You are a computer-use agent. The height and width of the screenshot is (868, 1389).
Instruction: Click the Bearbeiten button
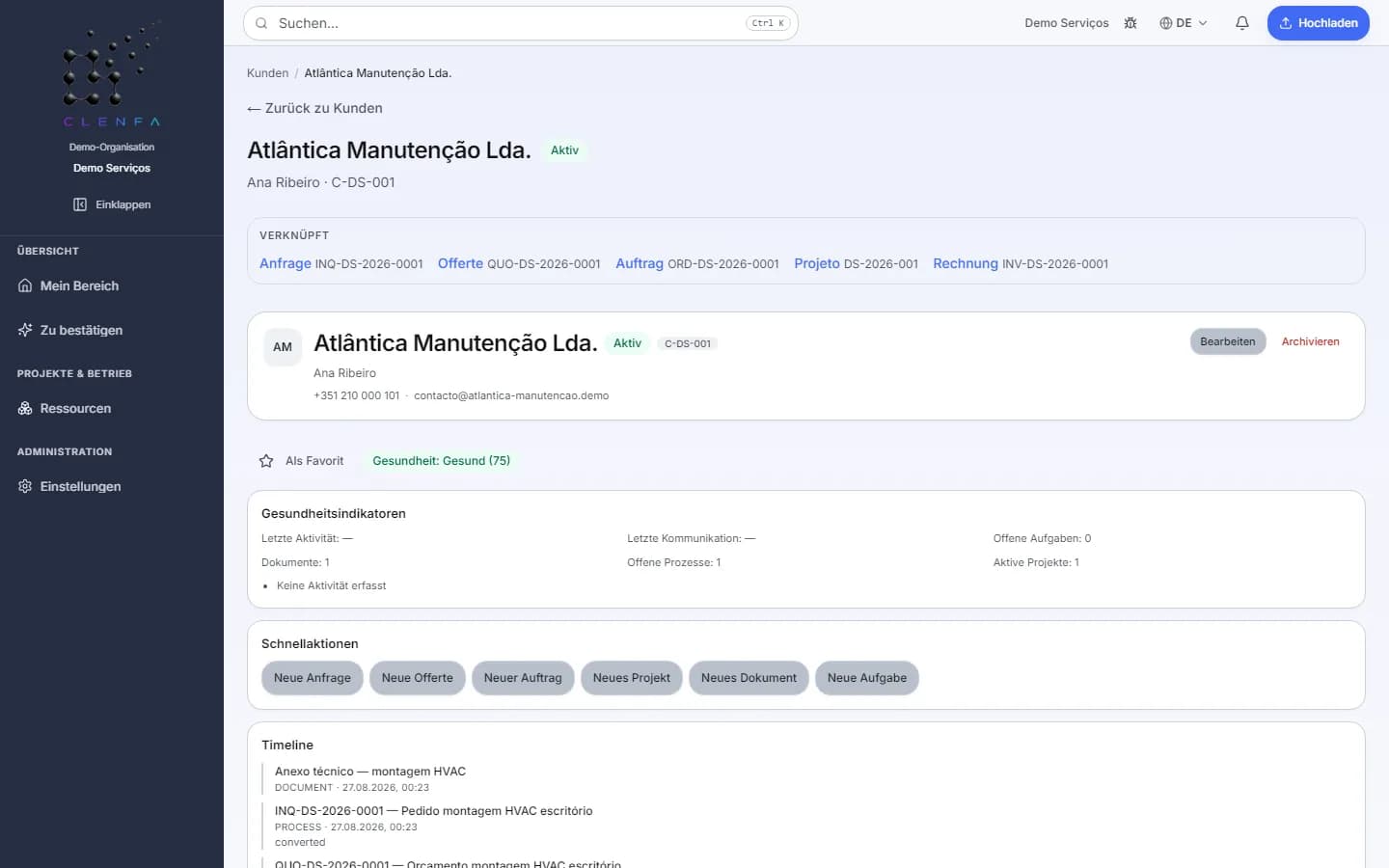click(1228, 341)
